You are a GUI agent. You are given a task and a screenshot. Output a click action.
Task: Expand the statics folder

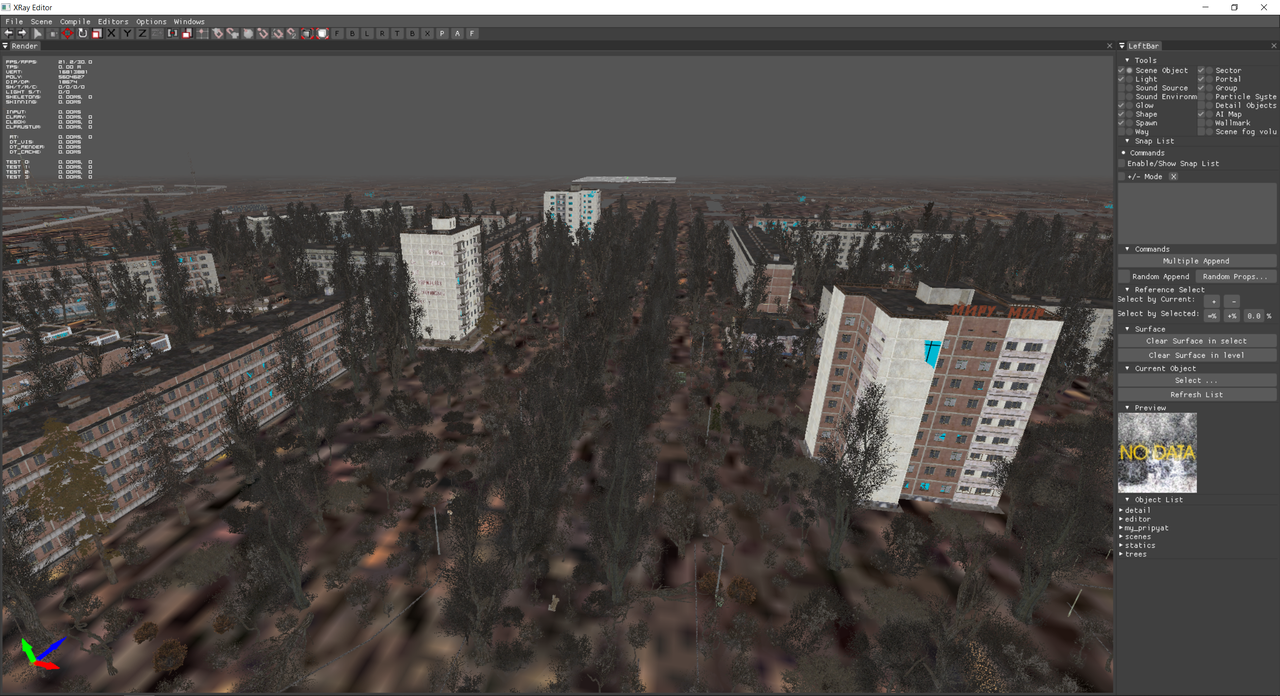pyautogui.click(x=1121, y=546)
